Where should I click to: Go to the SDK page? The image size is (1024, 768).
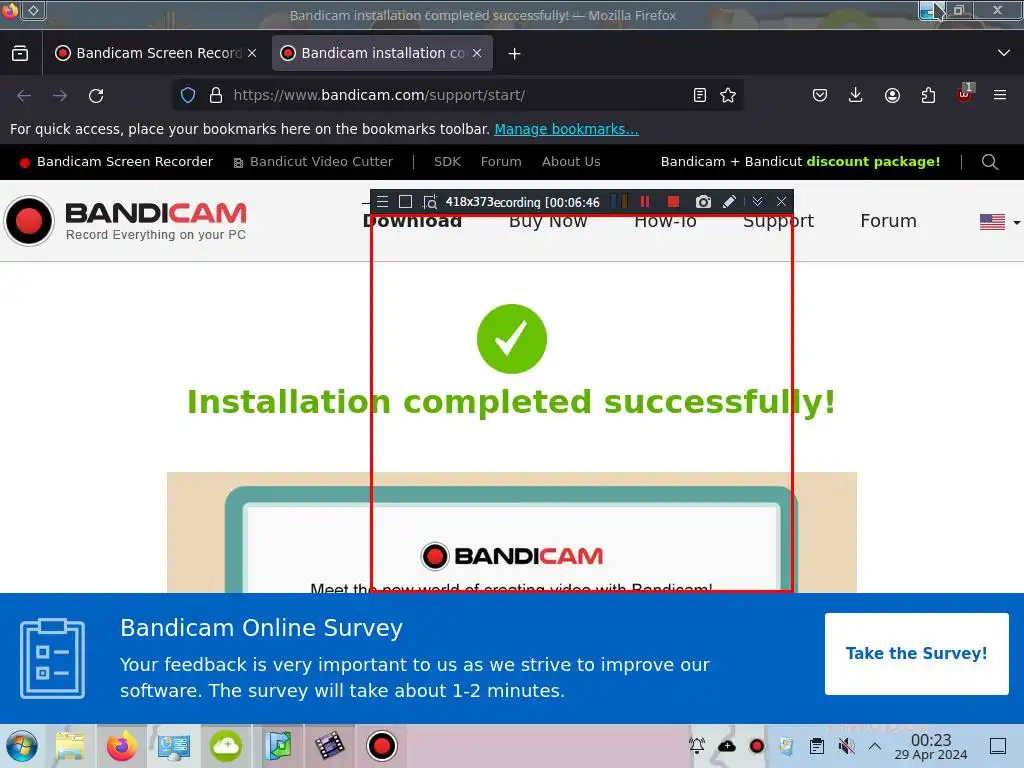point(447,162)
